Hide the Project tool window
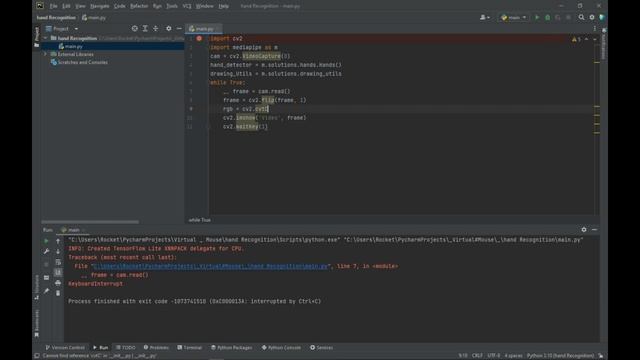The width and height of the screenshot is (640, 360). tap(179, 29)
